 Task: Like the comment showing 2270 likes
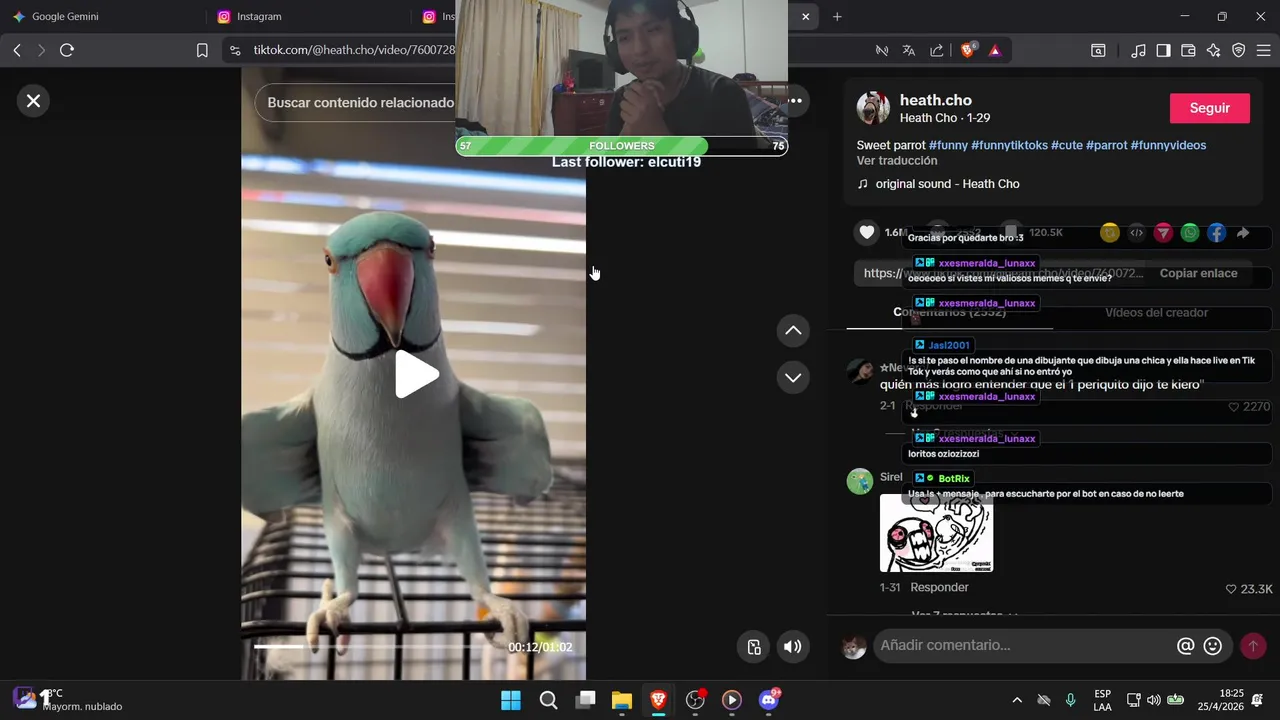(x=1234, y=407)
